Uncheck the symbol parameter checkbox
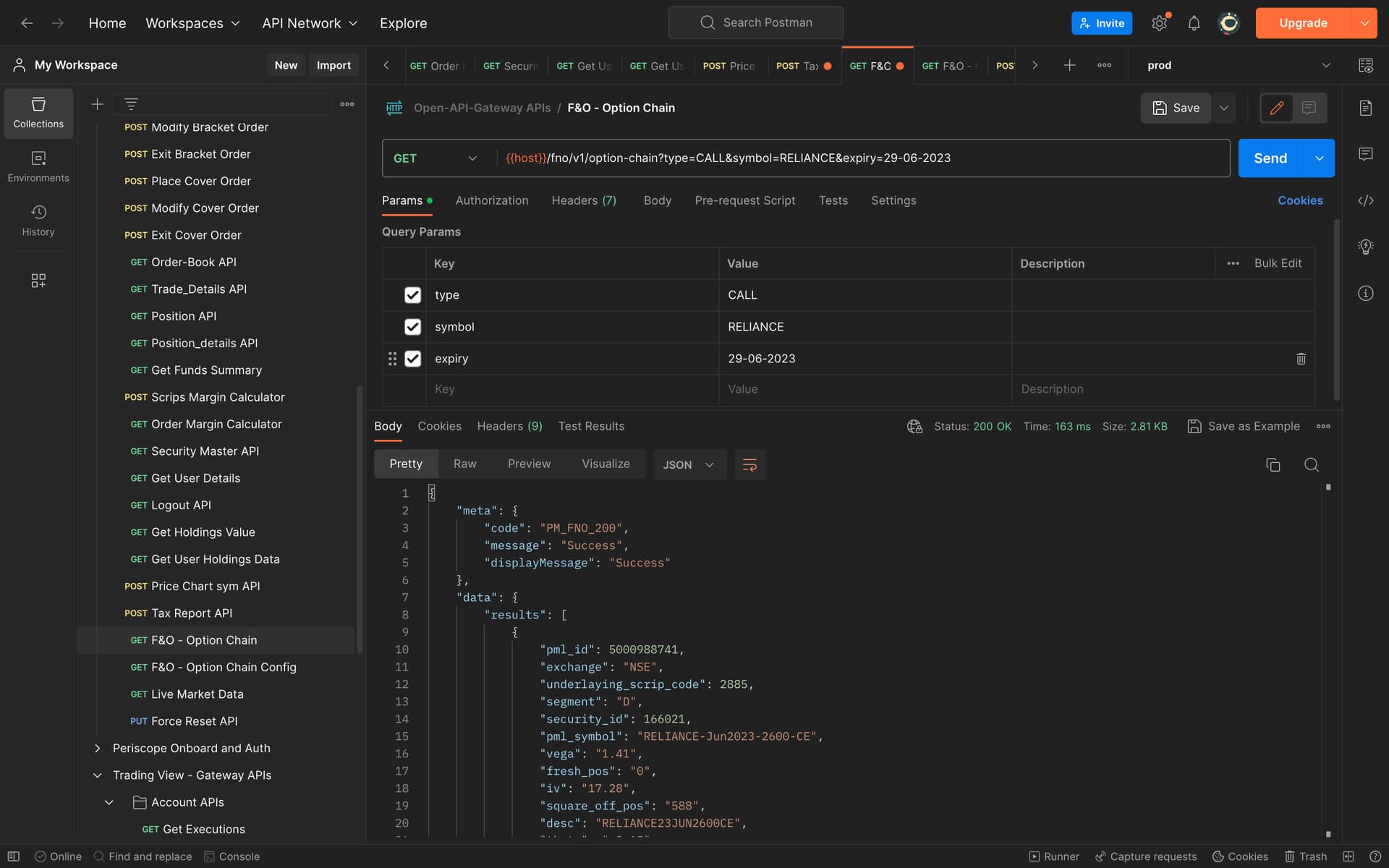The width and height of the screenshot is (1389, 868). click(412, 327)
